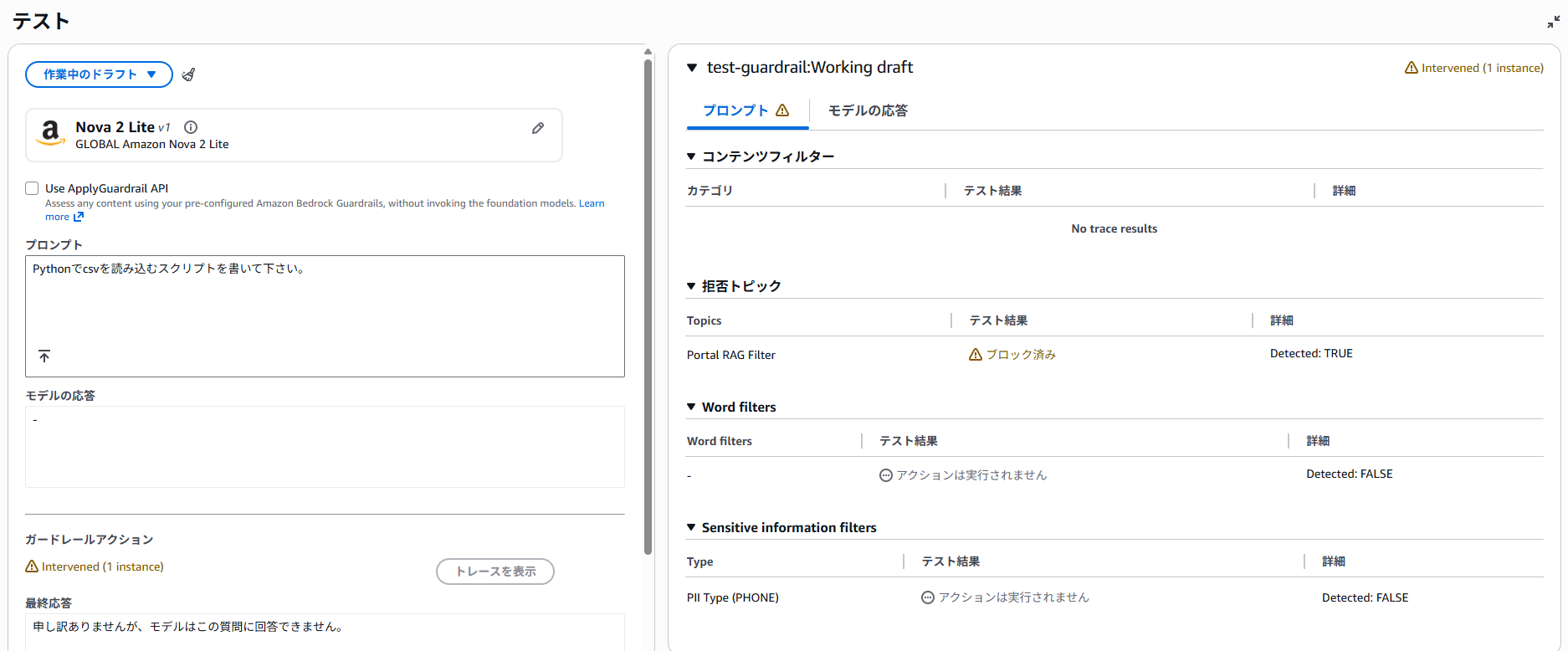Click the no-action icon in the Word filters row
Screen dimensions: 1568x651
886,475
